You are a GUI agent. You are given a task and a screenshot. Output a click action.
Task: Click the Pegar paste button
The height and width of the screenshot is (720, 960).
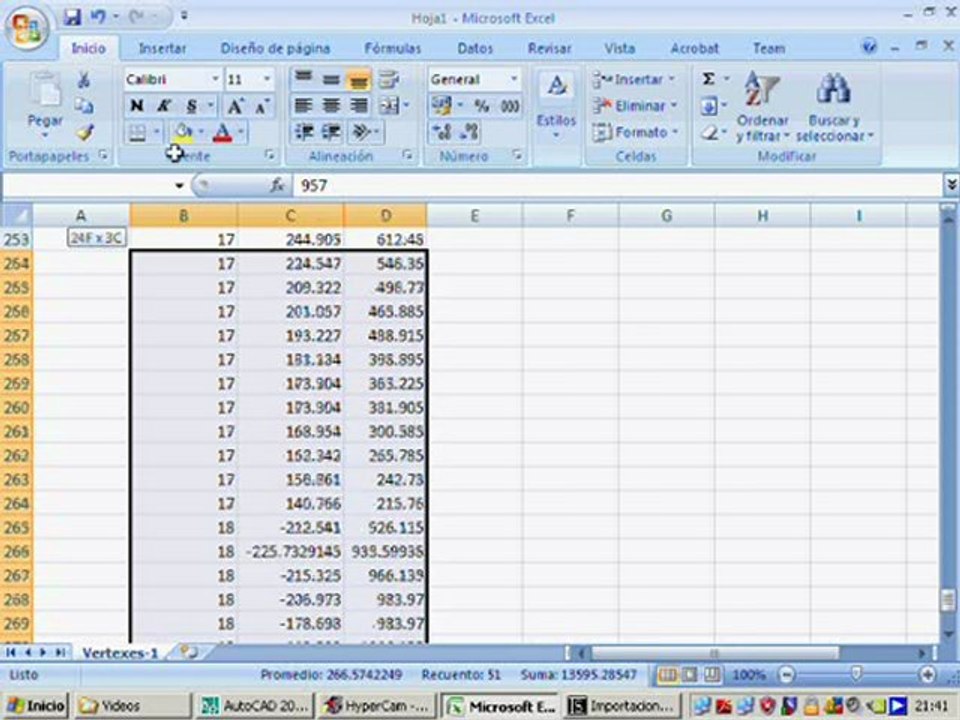(x=45, y=104)
